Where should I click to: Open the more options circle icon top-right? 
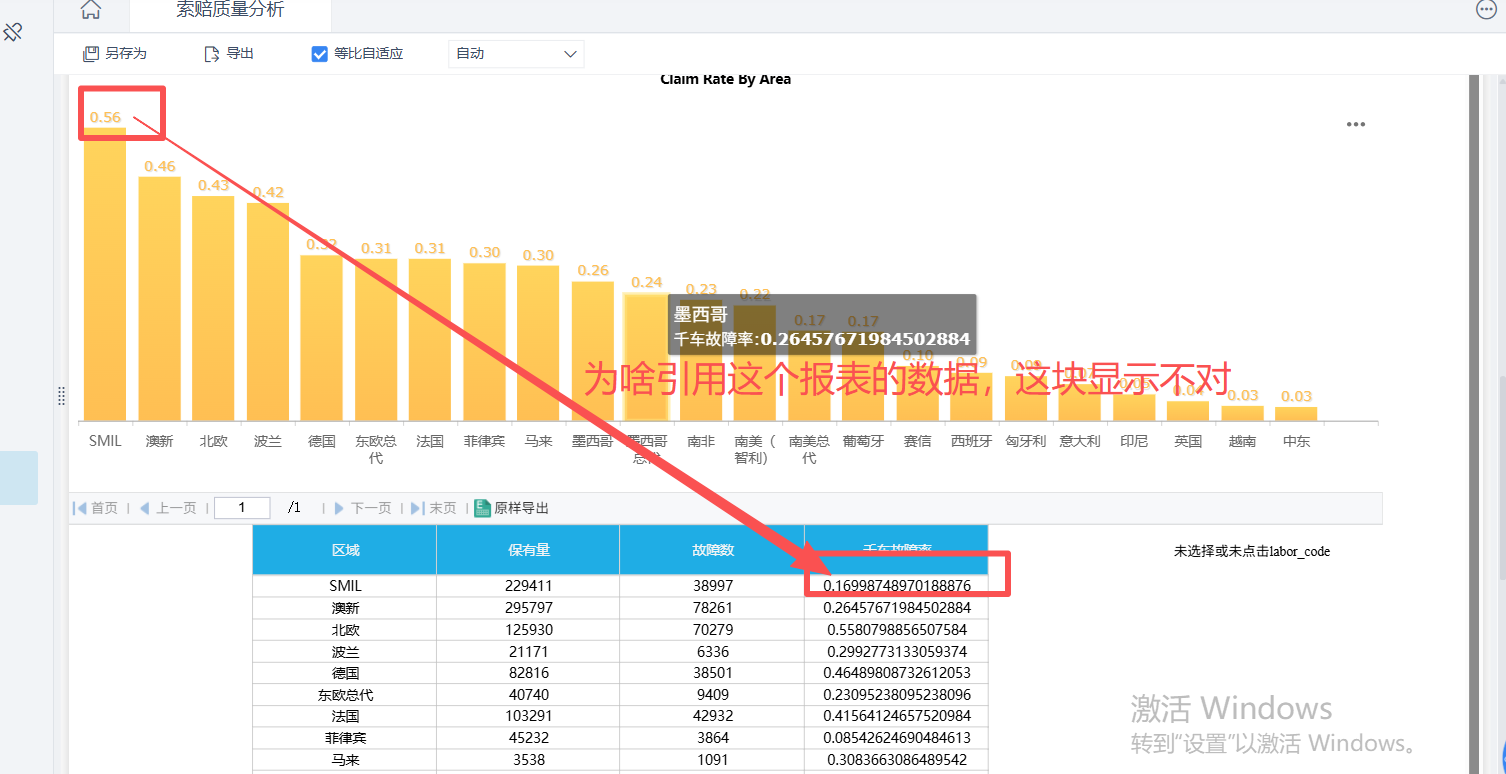pos(1487,9)
